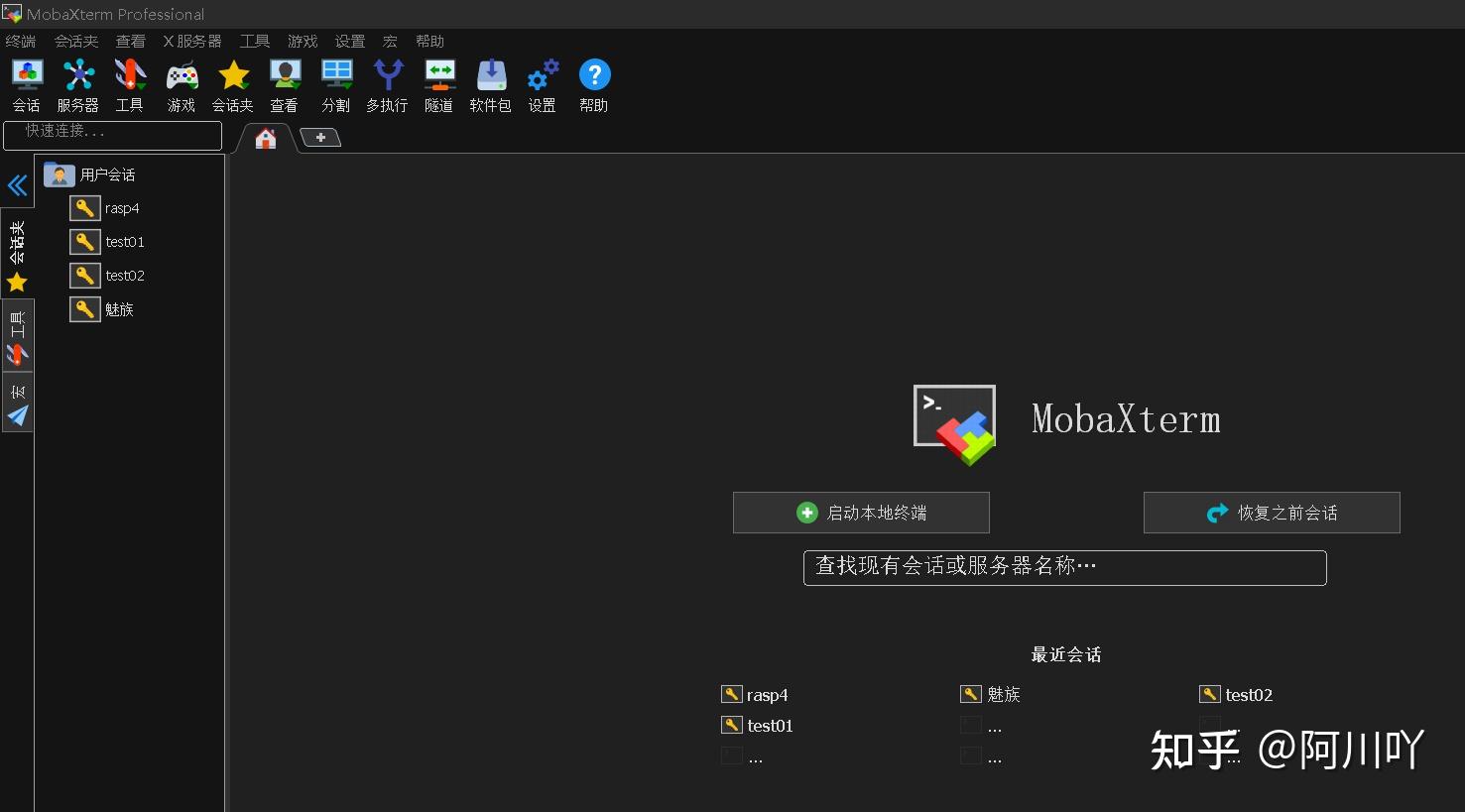Open the 游戏 menu in menu bar
The image size is (1465, 812).
click(x=303, y=41)
